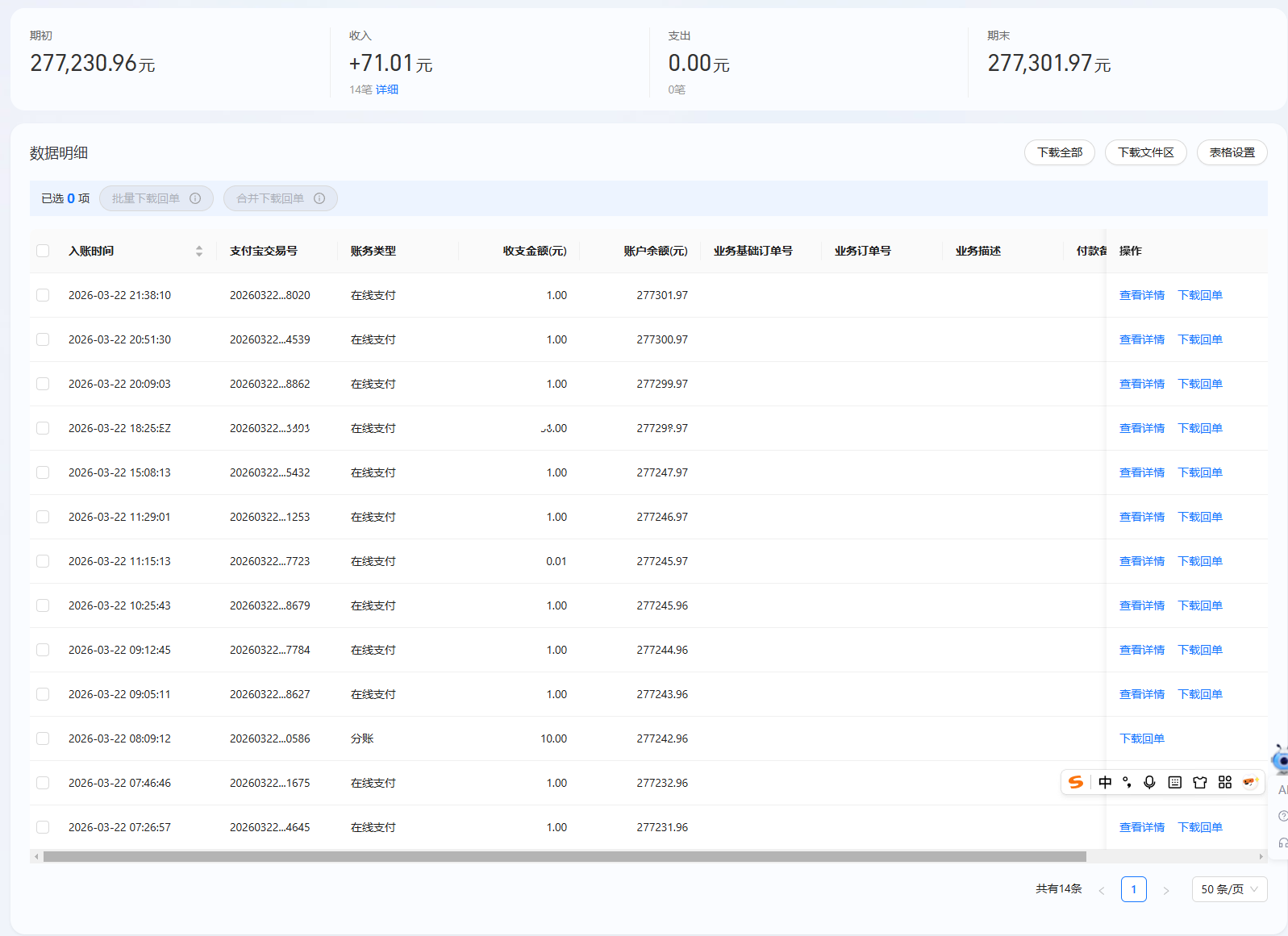This screenshot has height=936, width=1288.
Task: Open 表格设置 table settings
Action: pos(1232,152)
